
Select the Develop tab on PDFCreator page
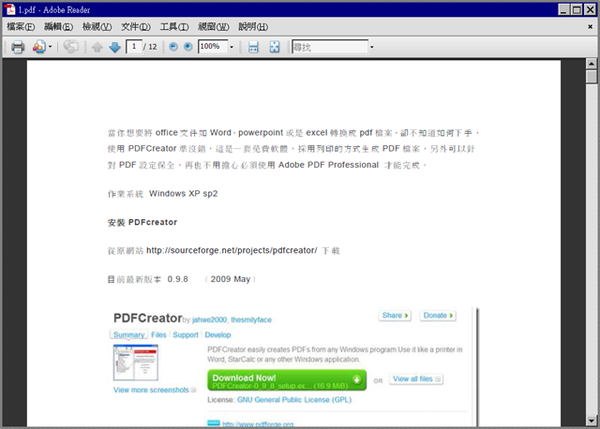point(218,335)
